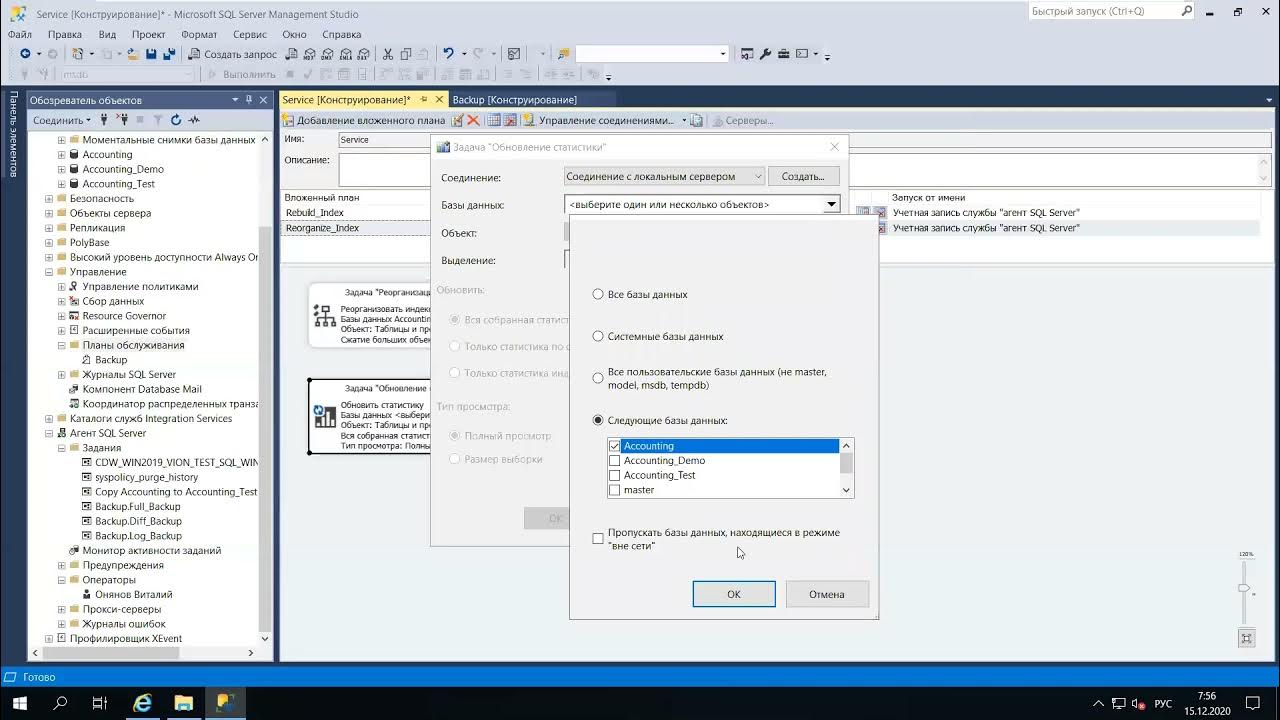Click the Refresh icon in Object Explorer
This screenshot has width=1280, height=720.
(175, 120)
